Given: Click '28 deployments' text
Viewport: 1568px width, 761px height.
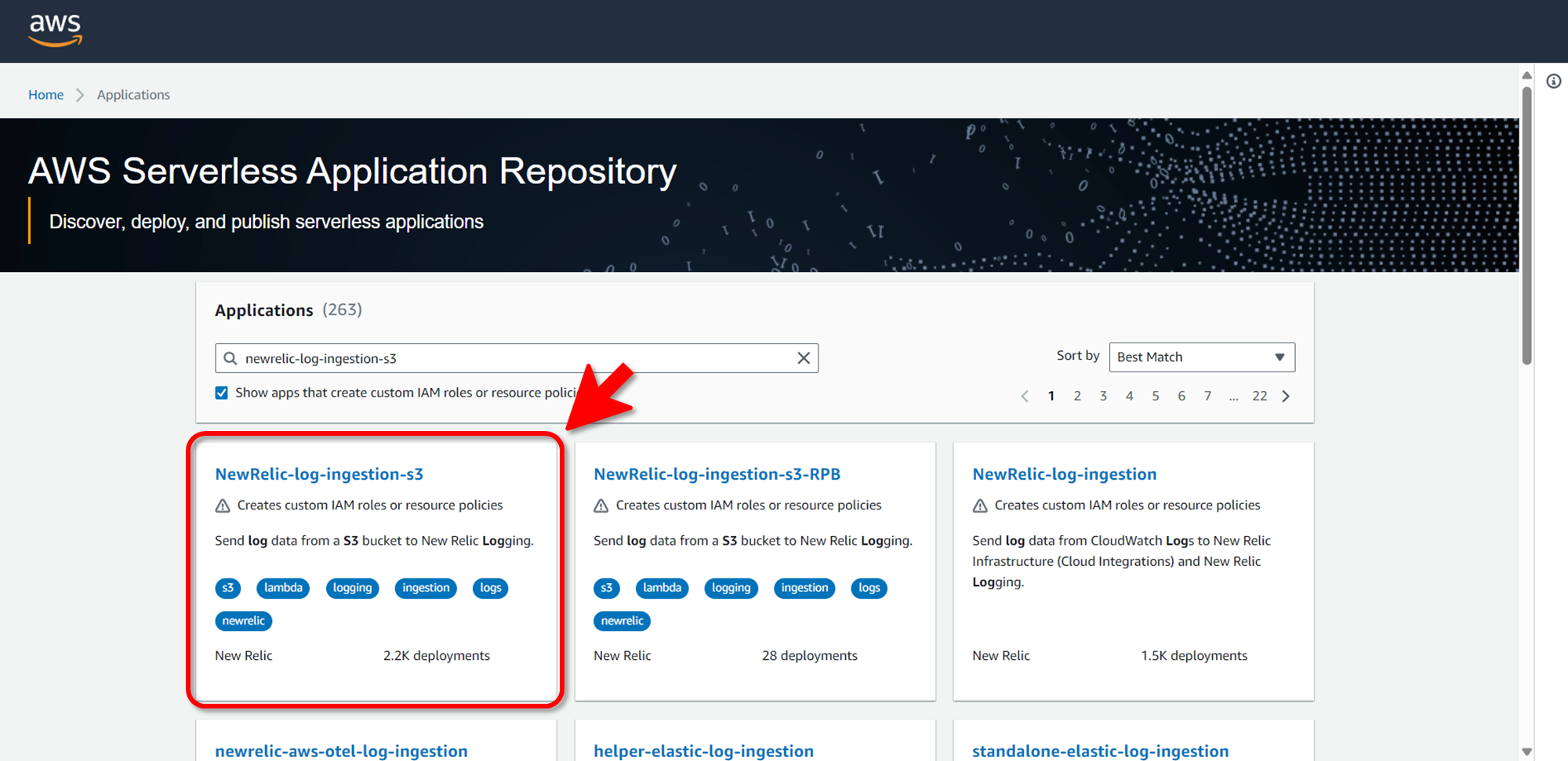Looking at the screenshot, I should pyautogui.click(x=810, y=656).
